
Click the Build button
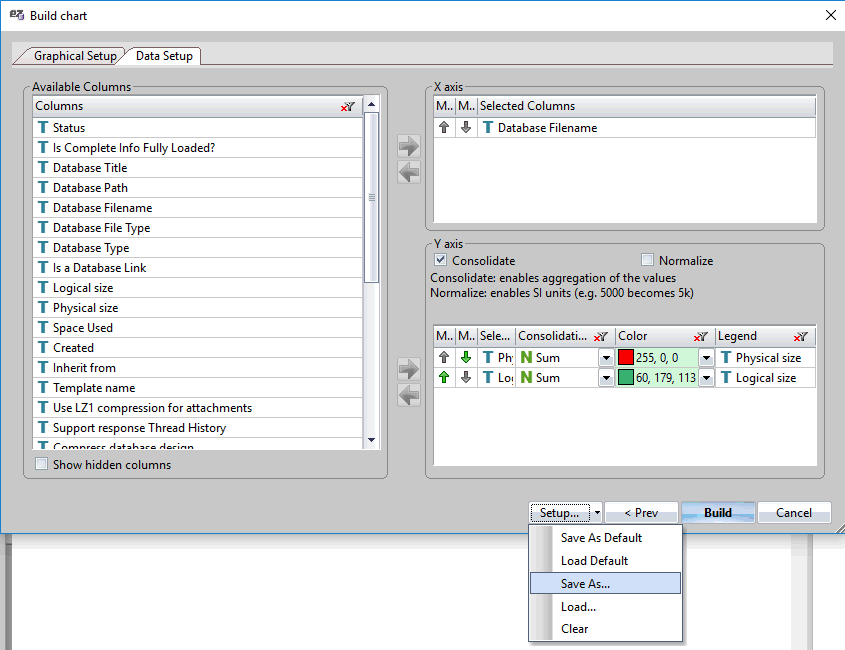tap(717, 513)
